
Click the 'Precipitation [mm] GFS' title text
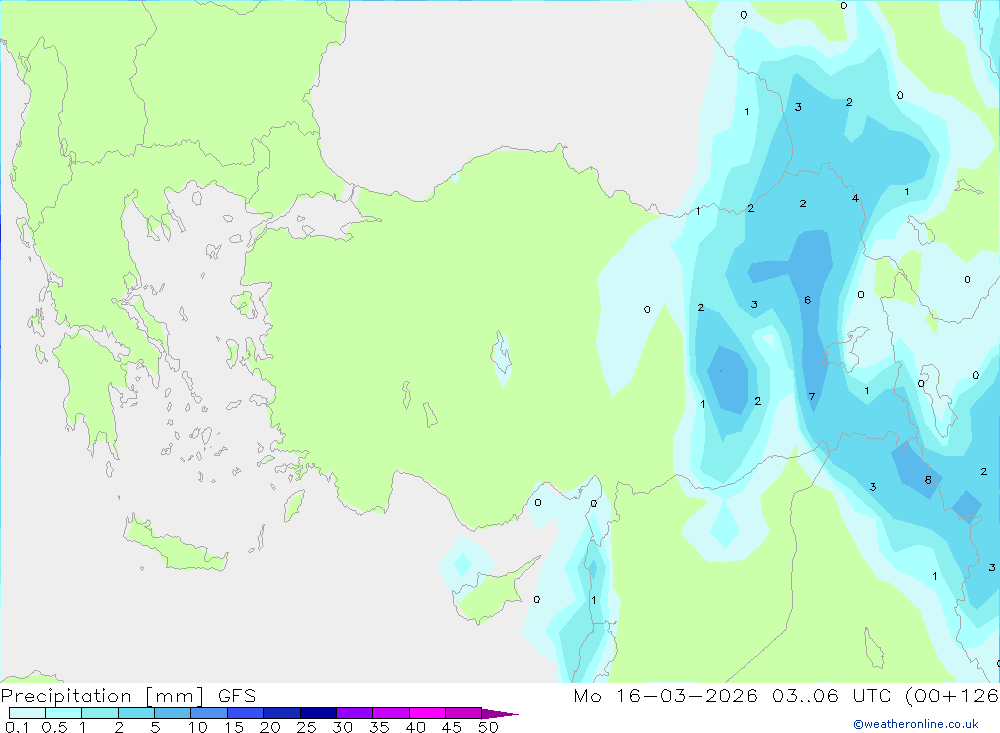128,696
